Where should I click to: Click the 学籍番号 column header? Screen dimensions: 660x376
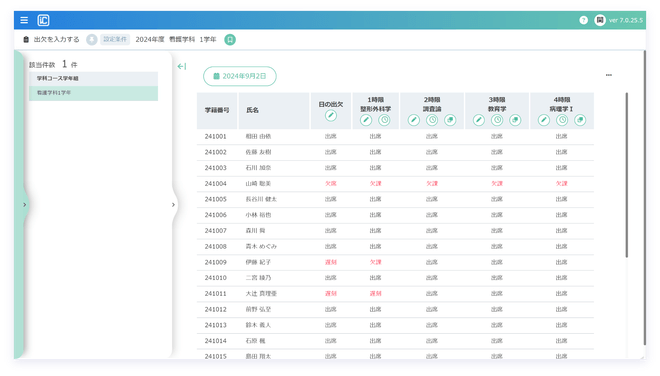coord(217,110)
